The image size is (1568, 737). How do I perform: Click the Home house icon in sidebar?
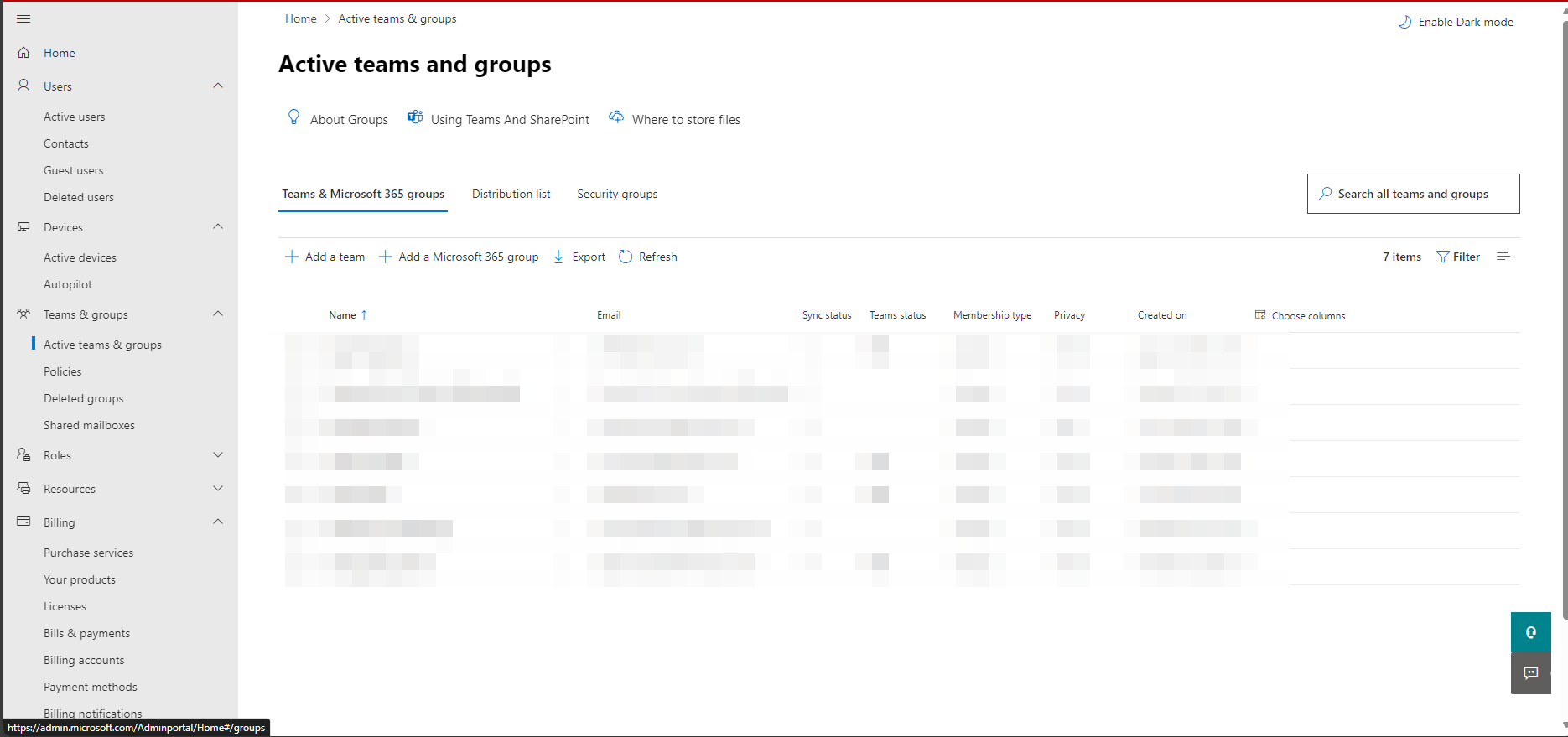tap(23, 53)
